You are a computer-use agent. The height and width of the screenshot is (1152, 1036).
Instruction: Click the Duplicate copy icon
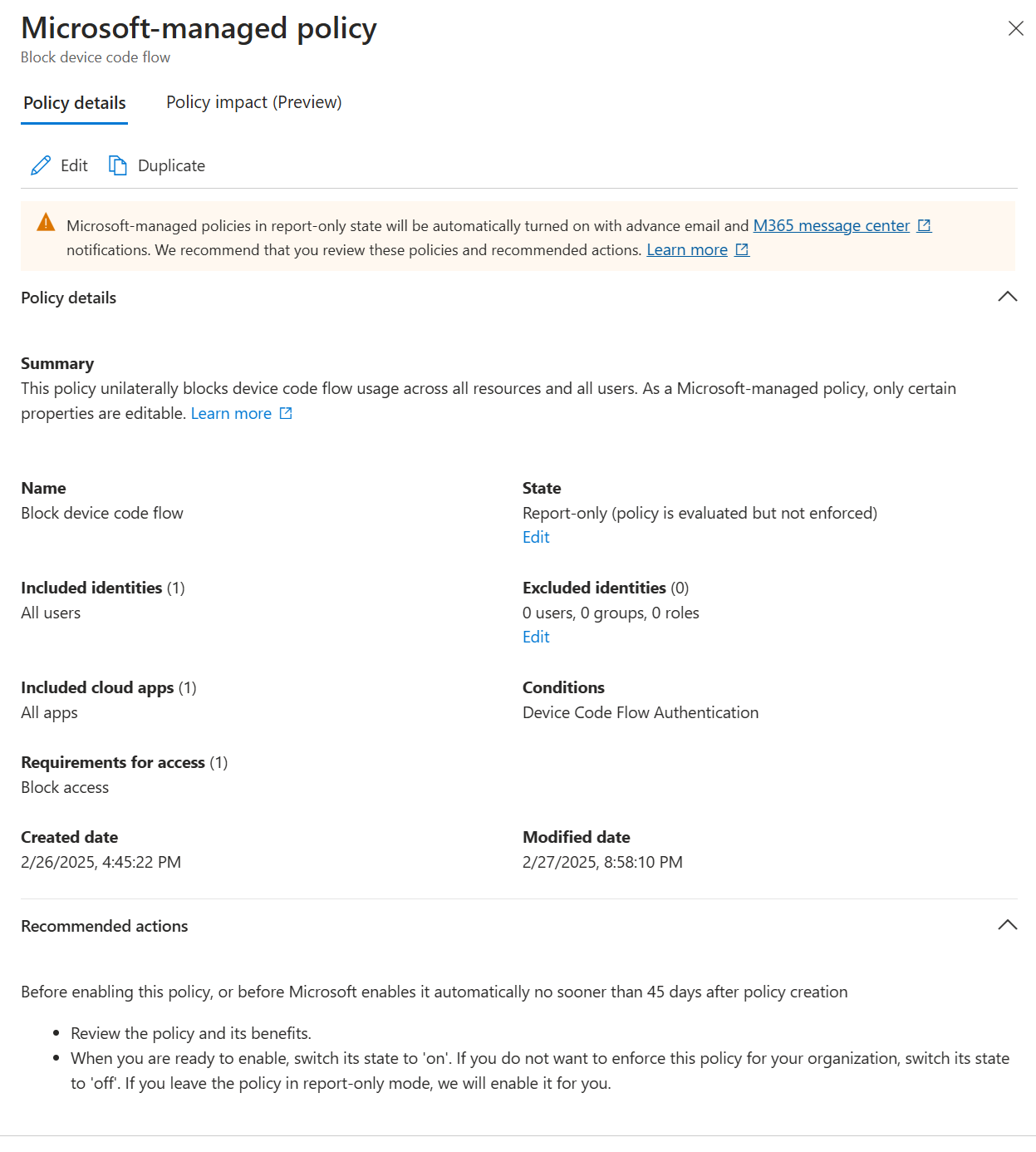117,165
